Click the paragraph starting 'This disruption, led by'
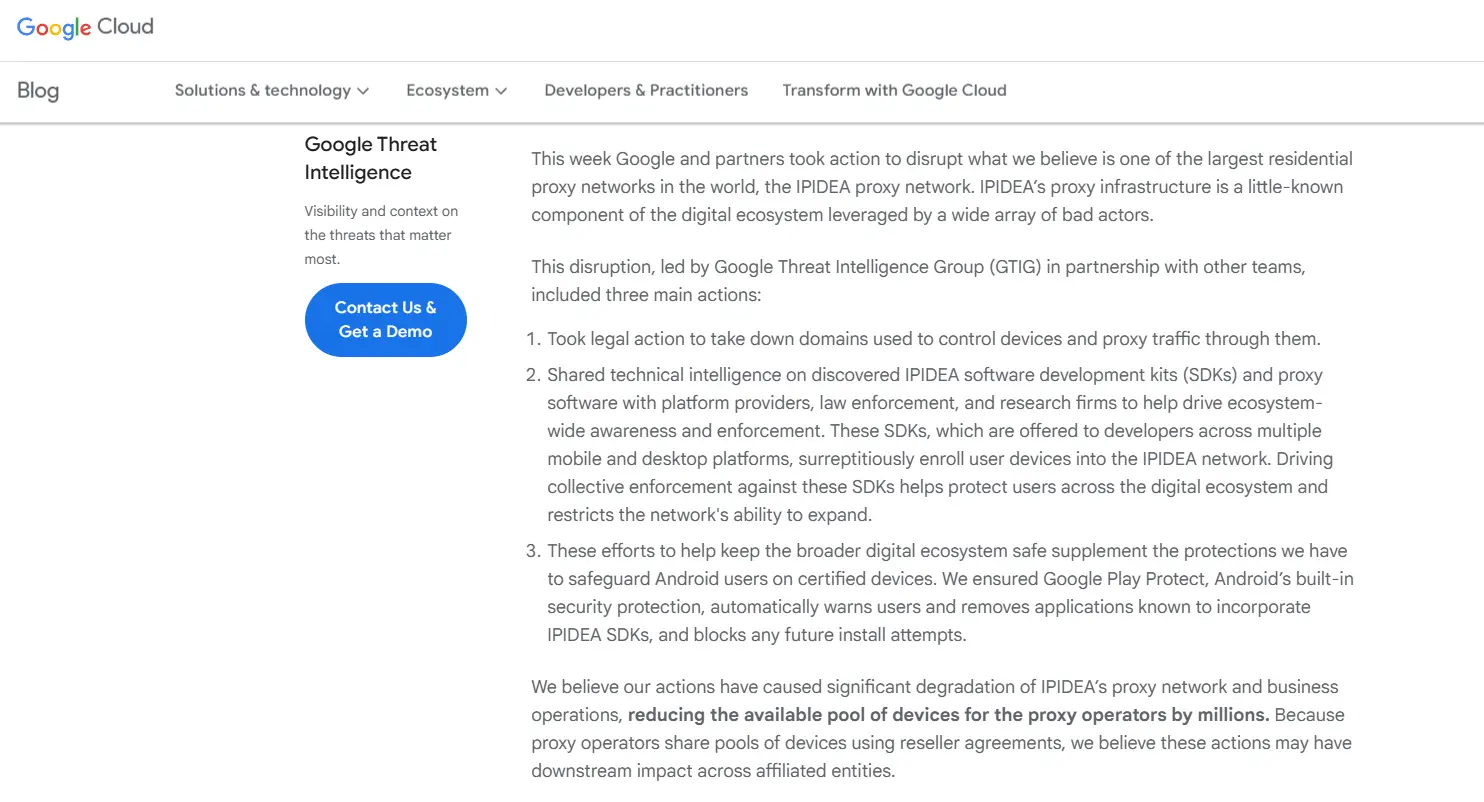Screen dimensions: 1484x802 (917, 281)
